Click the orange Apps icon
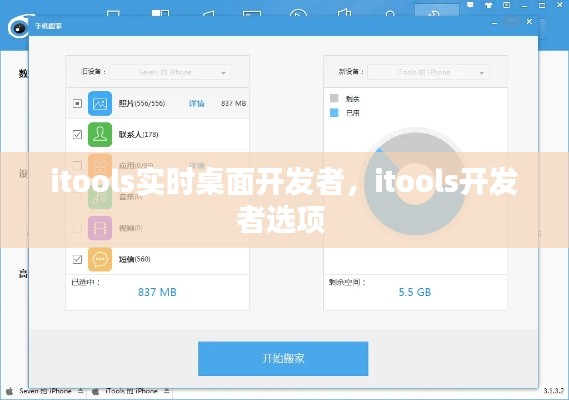The height and width of the screenshot is (400, 569). (x=100, y=166)
